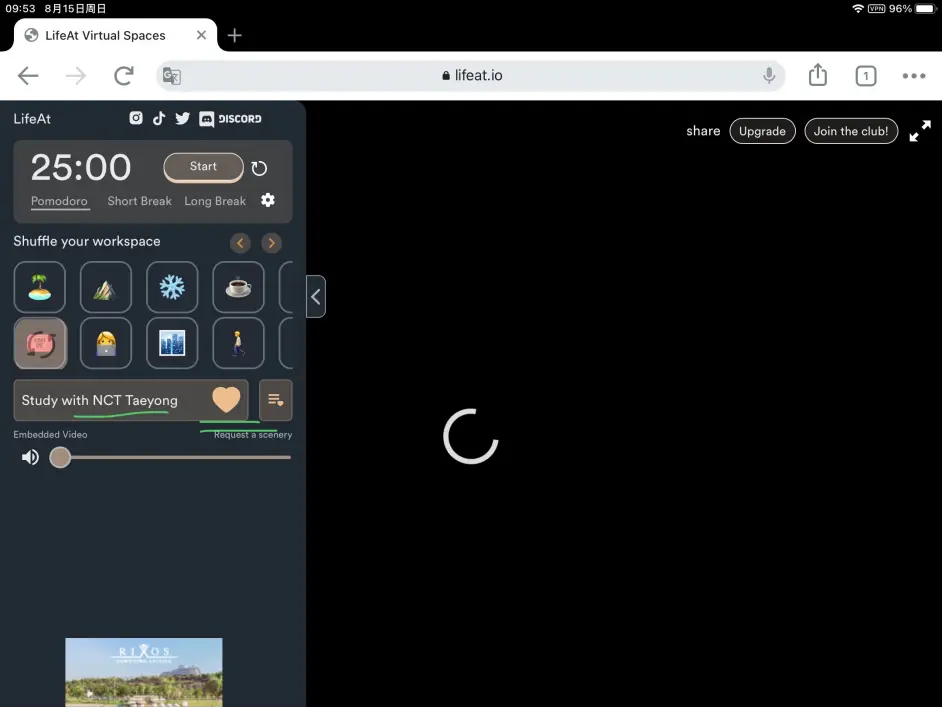
Task: Click the Study with NCT Taeyong title
Action: click(100, 400)
